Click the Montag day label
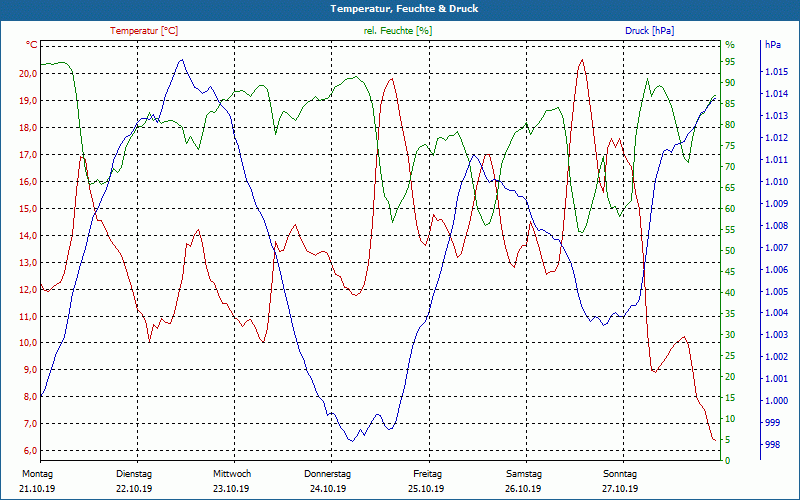This screenshot has width=800, height=500. (x=37, y=474)
